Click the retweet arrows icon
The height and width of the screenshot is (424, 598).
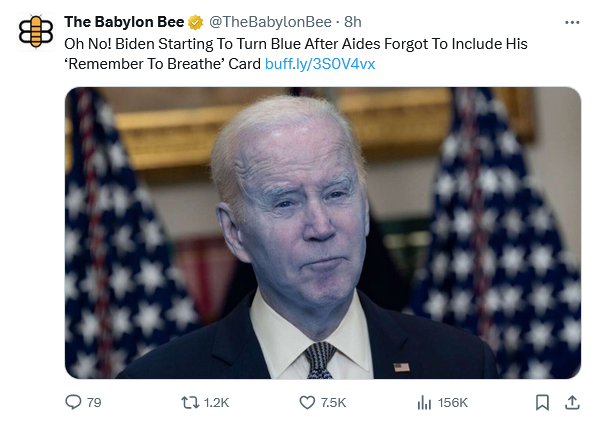pyautogui.click(x=190, y=403)
